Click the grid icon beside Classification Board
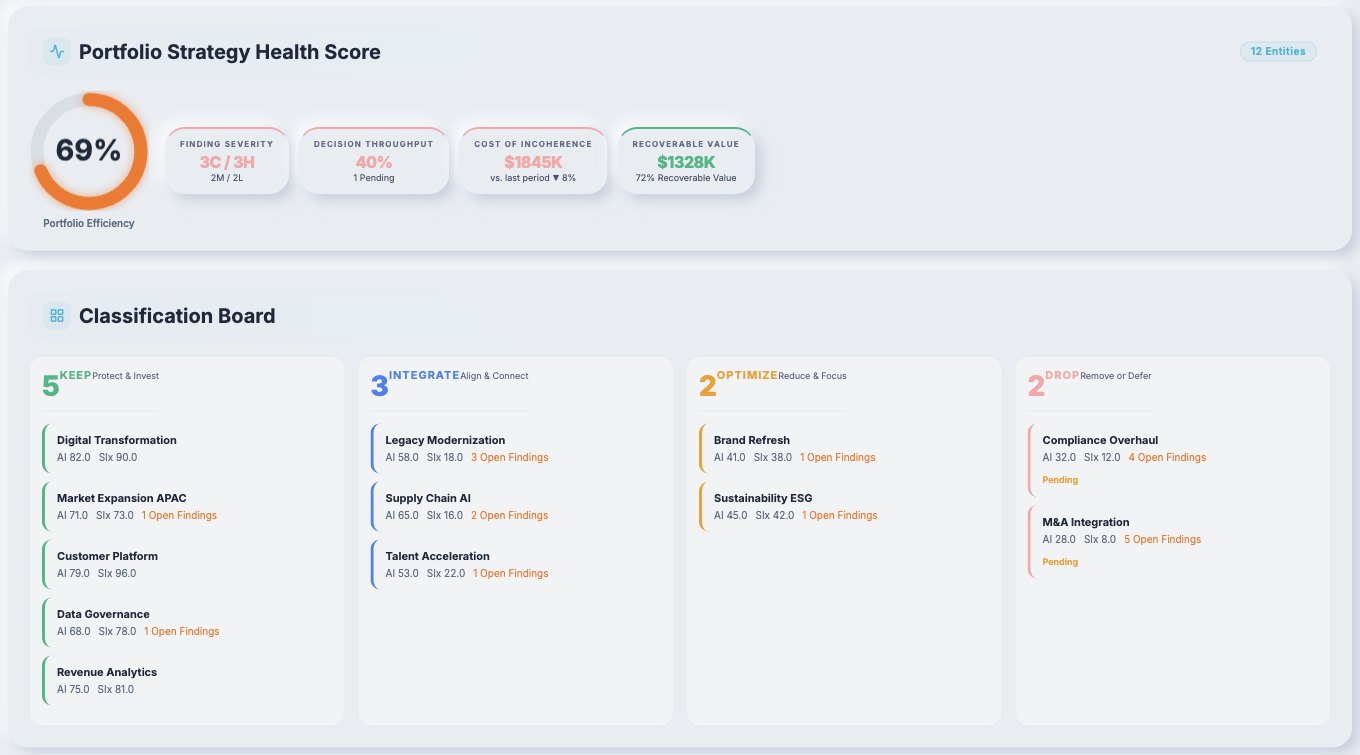This screenshot has height=755, width=1360. point(56,316)
